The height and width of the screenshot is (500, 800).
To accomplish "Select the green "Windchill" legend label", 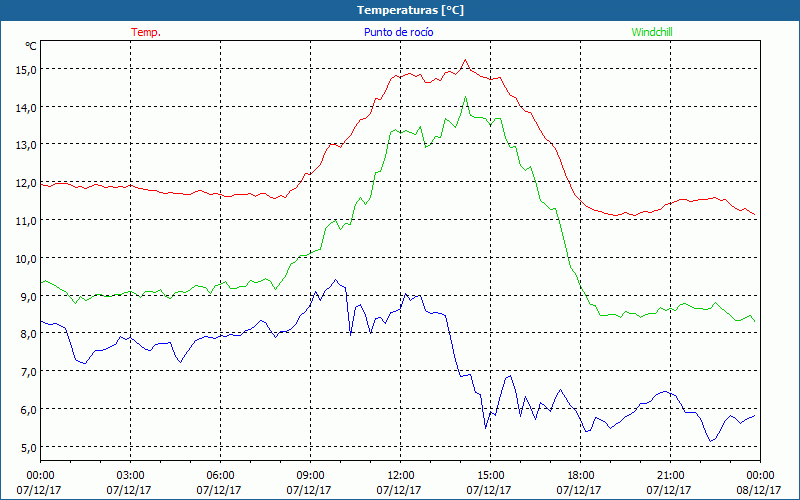I will click(652, 32).
